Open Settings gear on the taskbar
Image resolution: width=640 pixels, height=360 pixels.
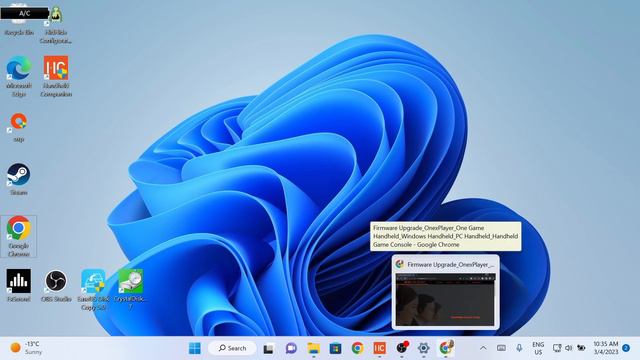[424, 348]
